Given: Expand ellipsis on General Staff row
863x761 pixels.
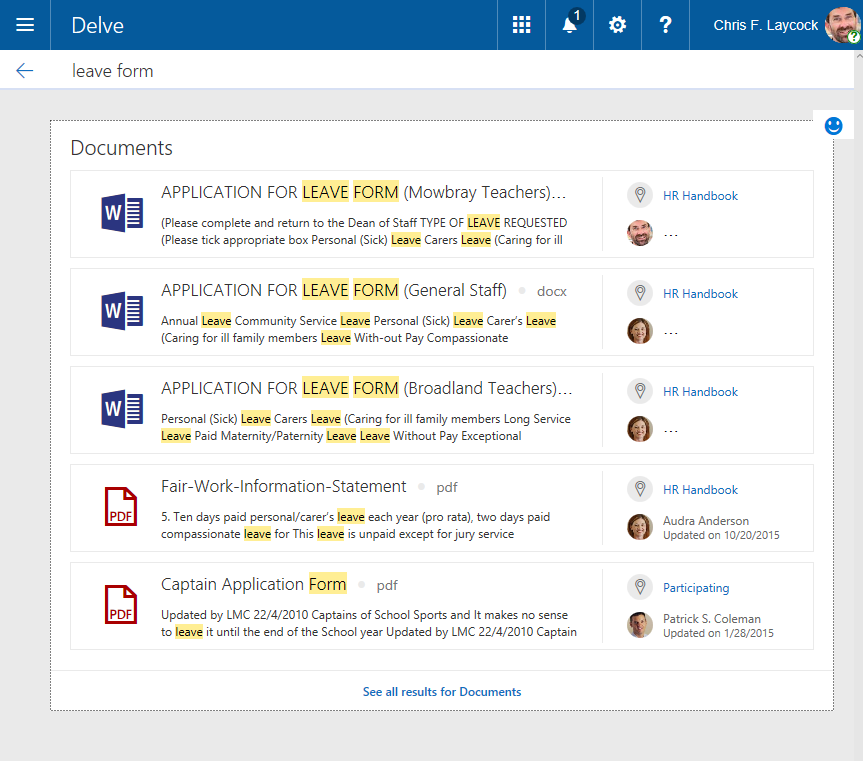Looking at the screenshot, I should [670, 333].
